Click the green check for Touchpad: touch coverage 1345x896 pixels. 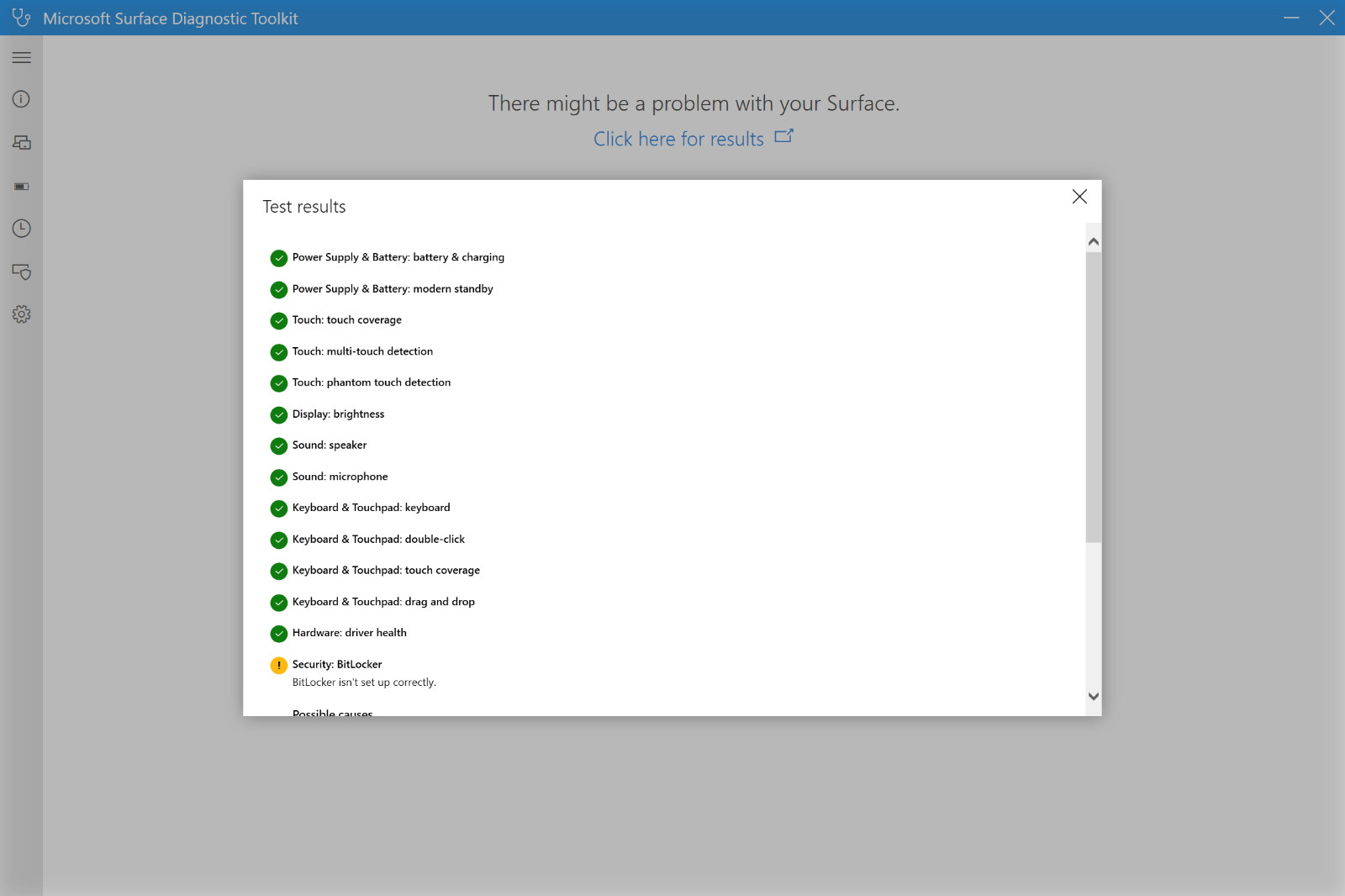(x=279, y=572)
